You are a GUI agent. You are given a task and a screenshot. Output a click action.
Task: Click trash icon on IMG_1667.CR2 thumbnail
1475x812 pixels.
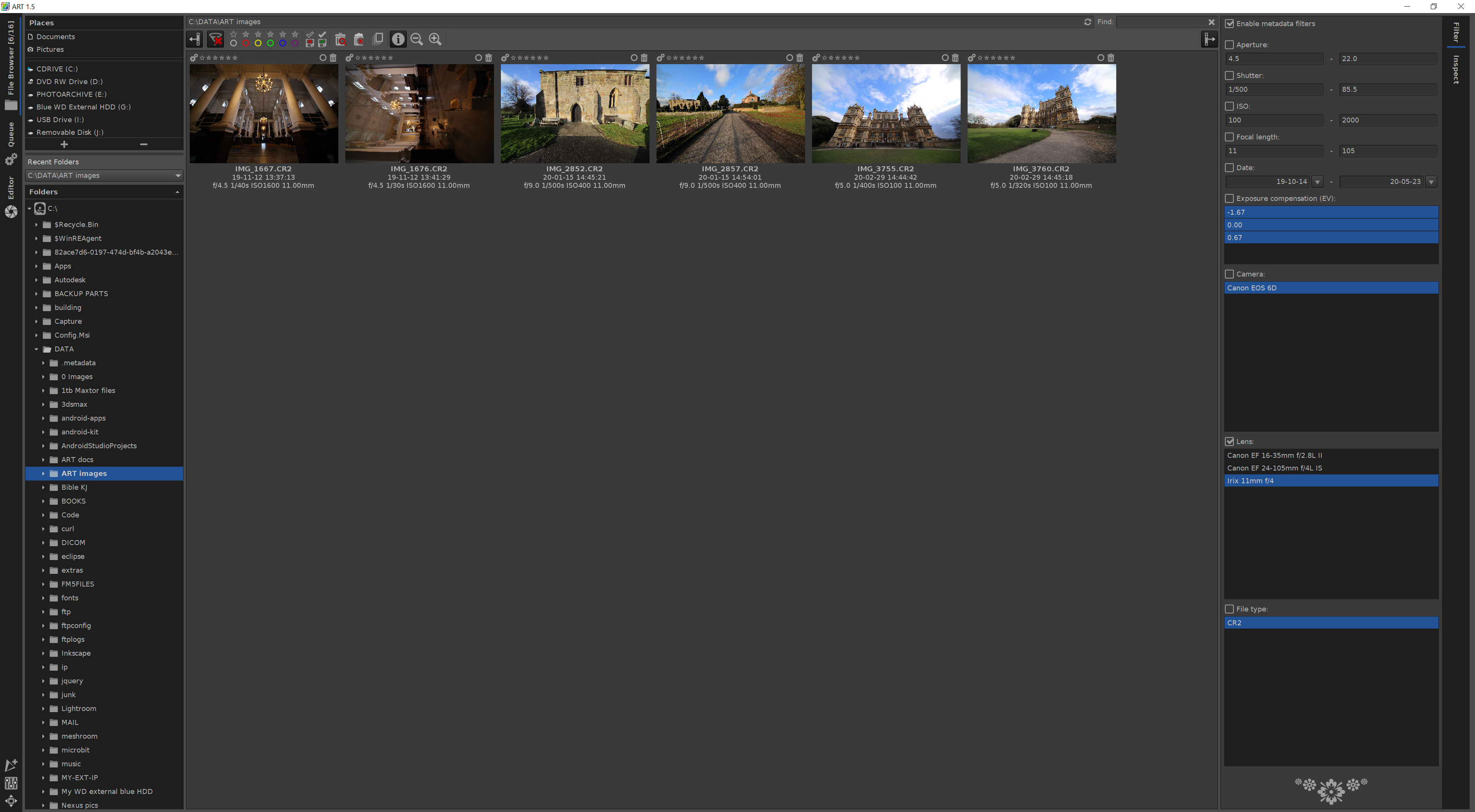pos(333,58)
